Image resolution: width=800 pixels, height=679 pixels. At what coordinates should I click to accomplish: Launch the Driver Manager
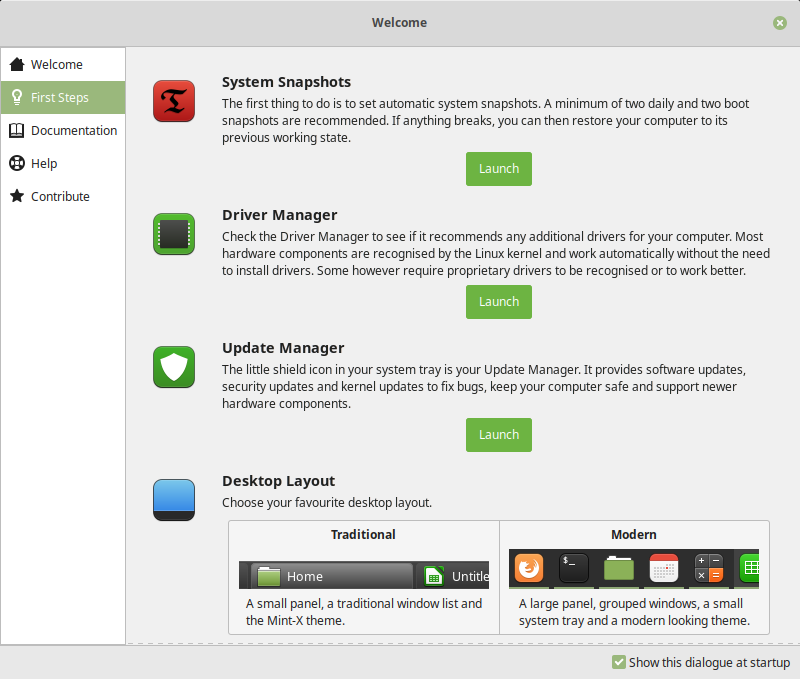tap(498, 302)
